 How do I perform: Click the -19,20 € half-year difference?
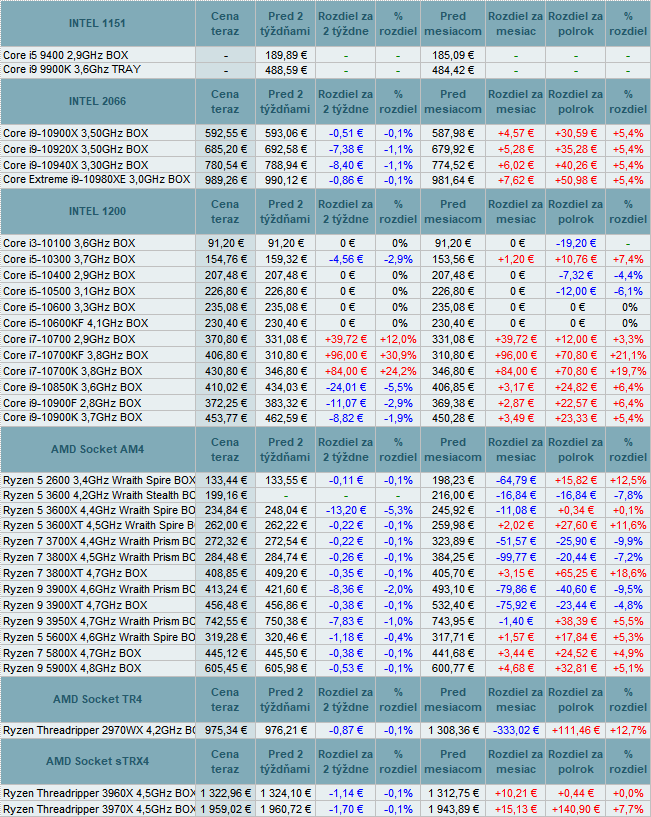tap(575, 243)
